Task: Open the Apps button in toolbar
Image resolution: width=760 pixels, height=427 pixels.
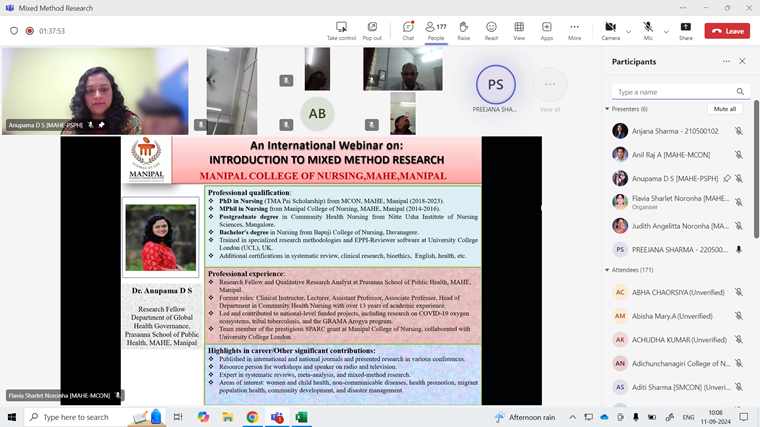Action: (x=547, y=30)
